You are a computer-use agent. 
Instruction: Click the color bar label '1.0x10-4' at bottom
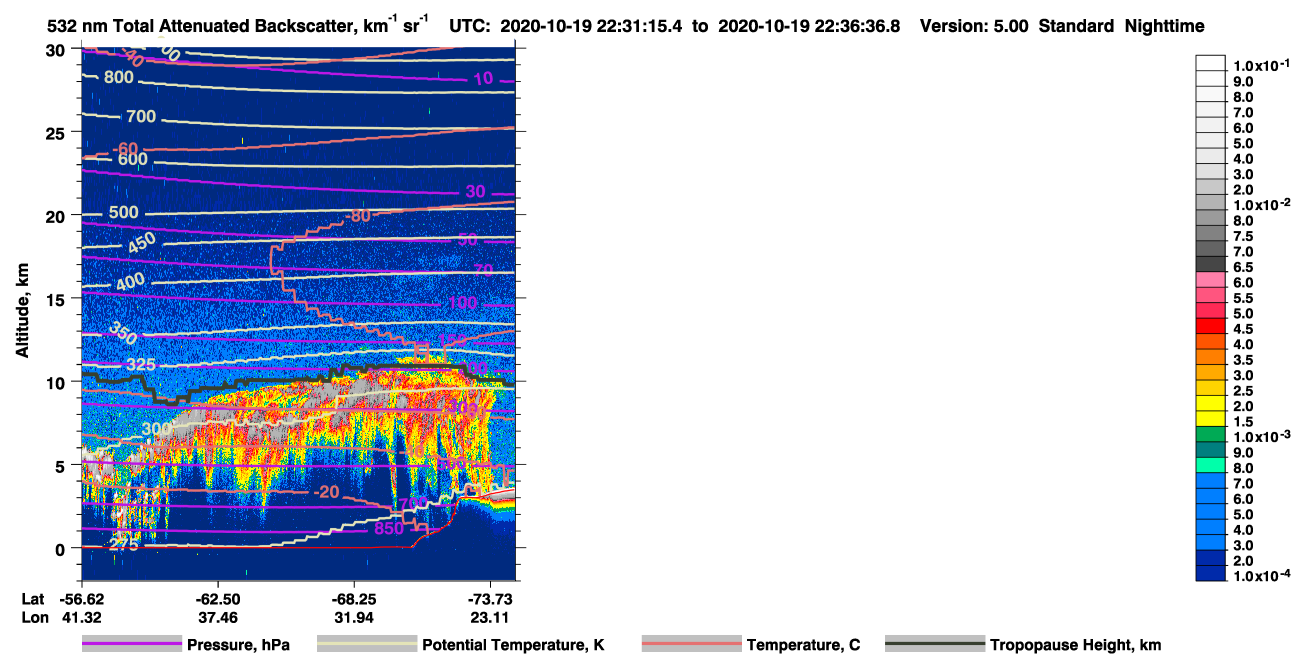pyautogui.click(x=1262, y=576)
